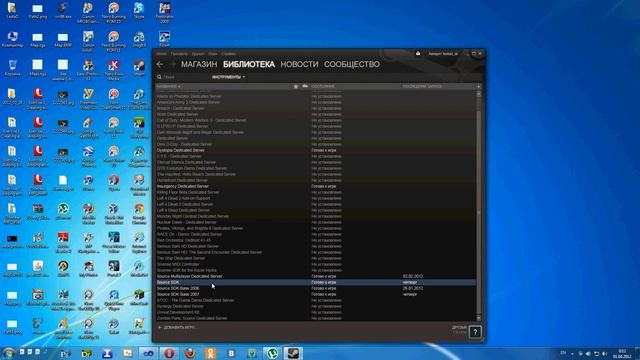
Task: Sort by the Состояние column header
Action: point(323,87)
